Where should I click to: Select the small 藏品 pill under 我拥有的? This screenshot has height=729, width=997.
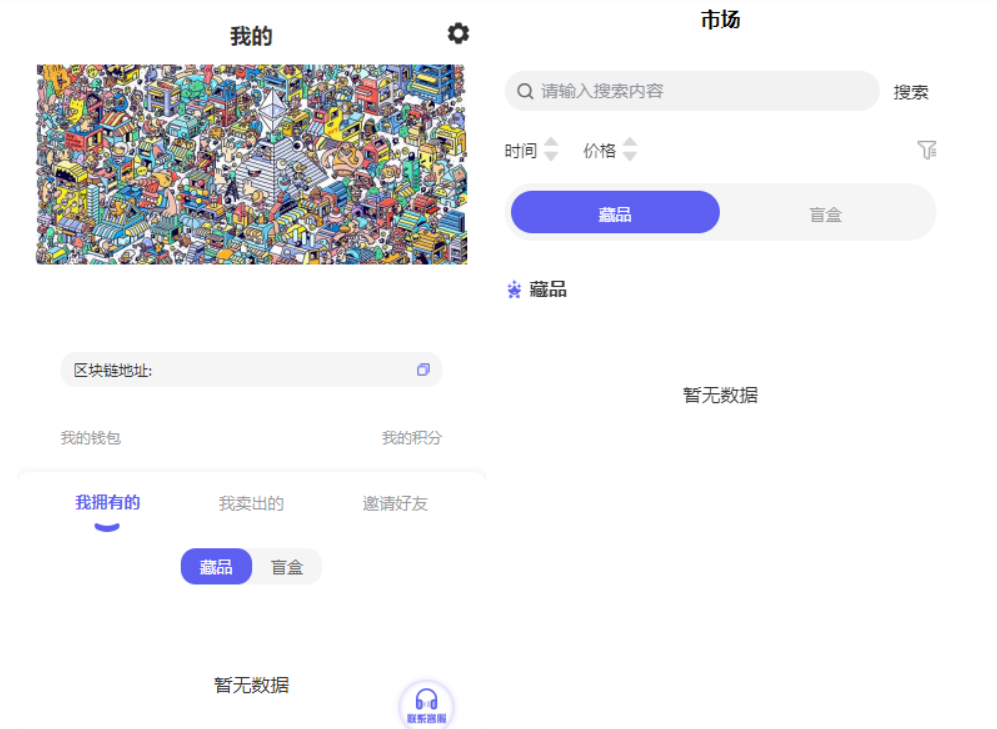click(216, 566)
